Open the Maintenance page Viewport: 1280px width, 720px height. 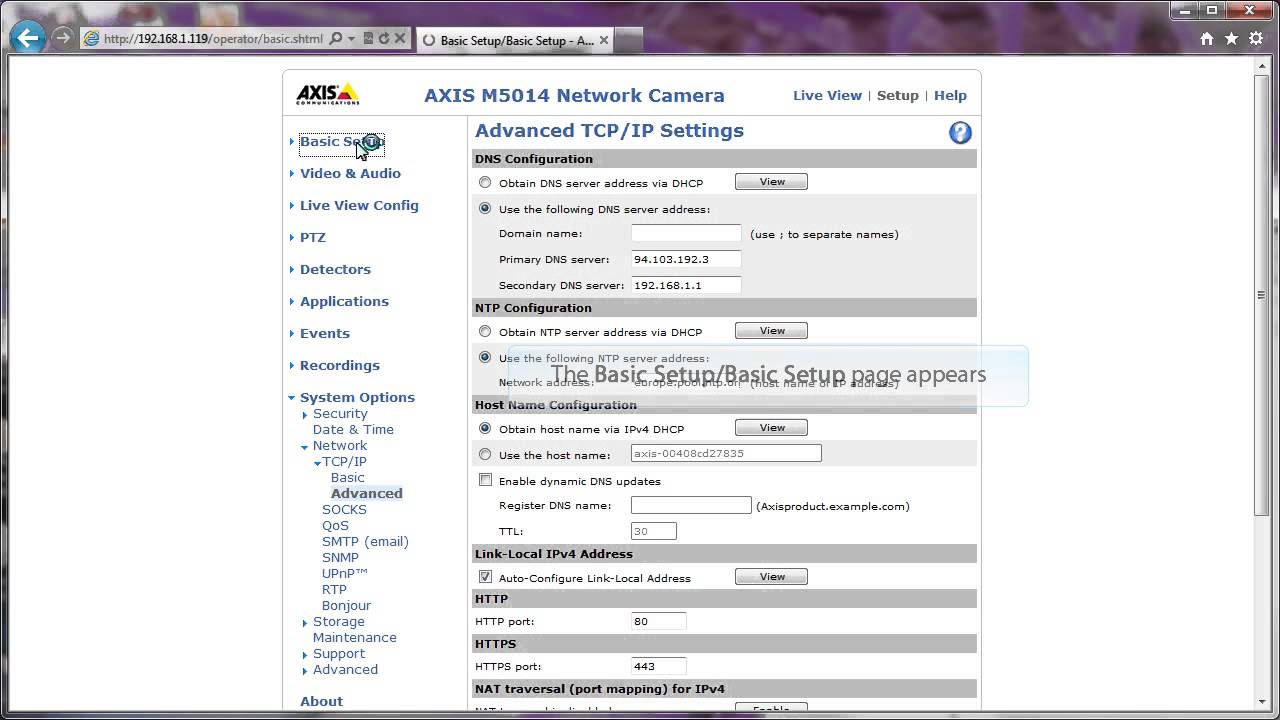pyautogui.click(x=355, y=637)
